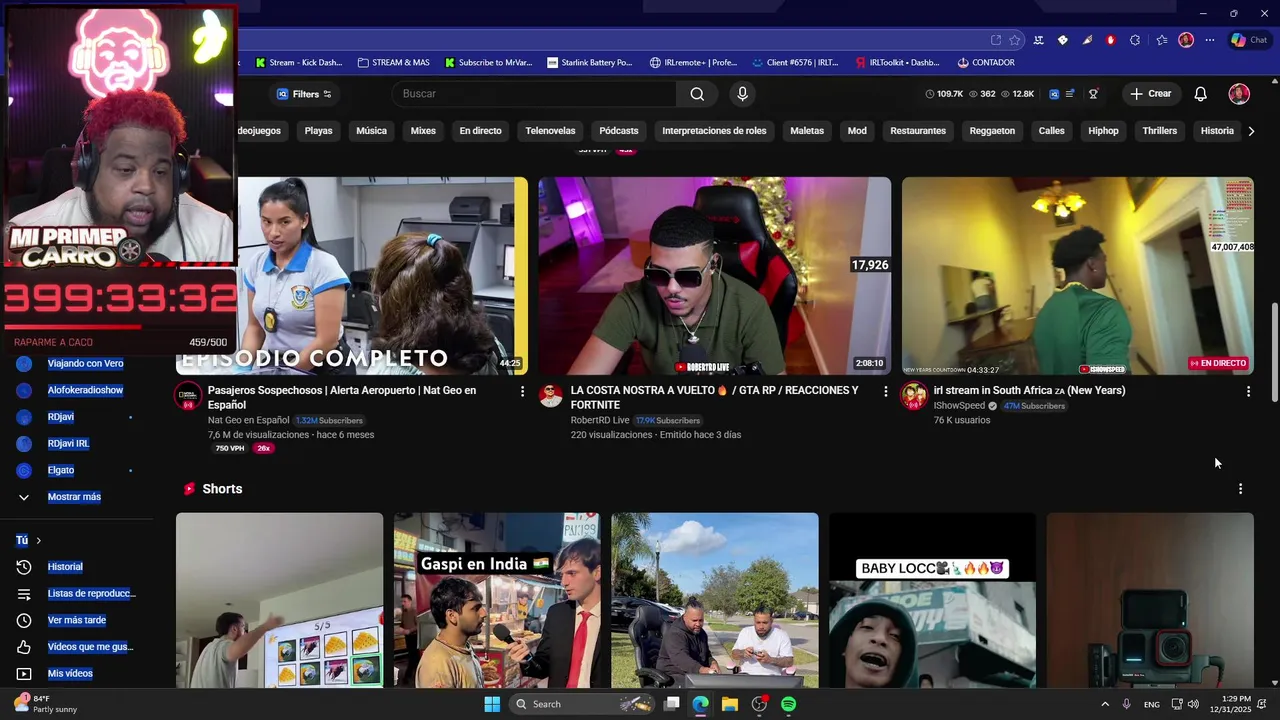This screenshot has height=720, width=1280.
Task: Open the Windows Start menu
Action: 492,704
